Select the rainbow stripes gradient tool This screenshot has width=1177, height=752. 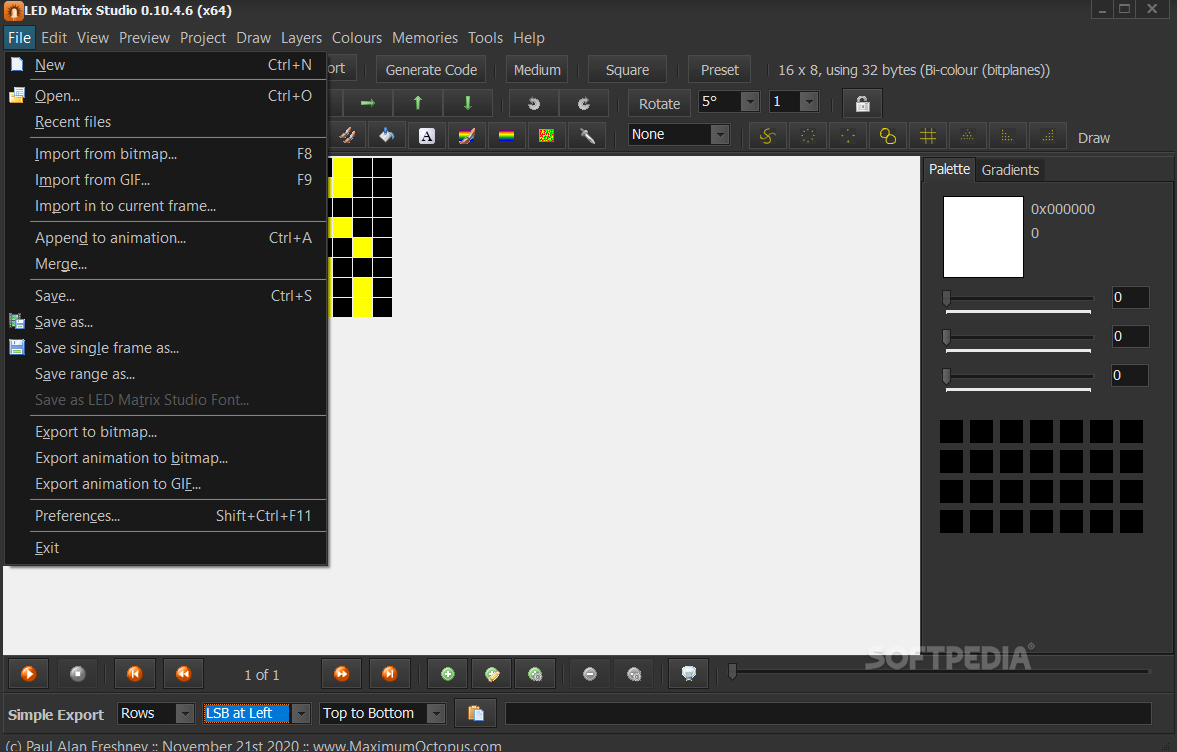point(507,136)
